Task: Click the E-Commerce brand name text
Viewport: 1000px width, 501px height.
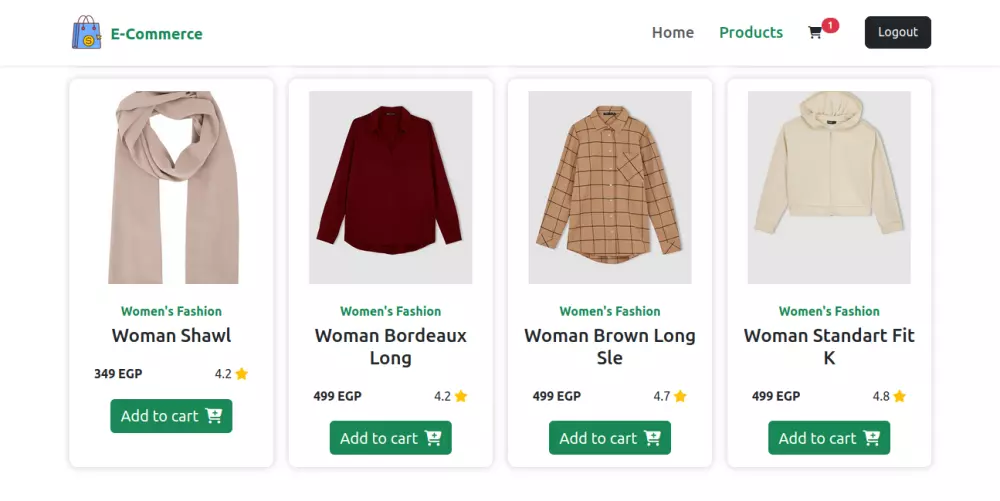Action: 156,34
